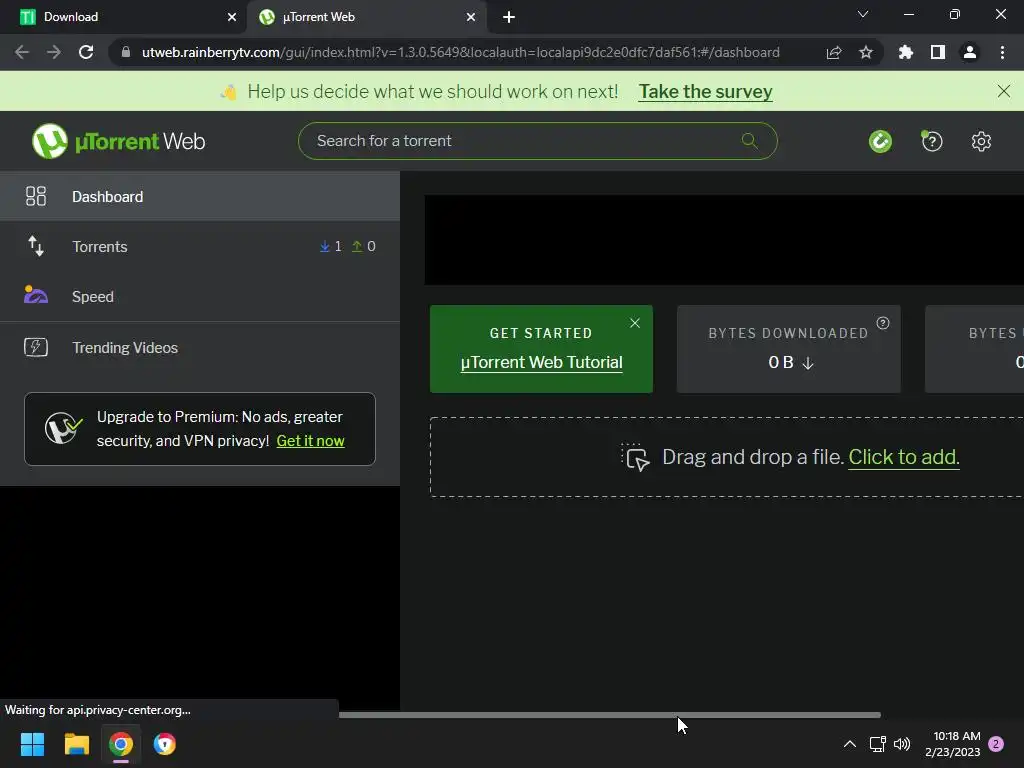
Task: Reload the page with the refresh icon
Action: point(86,52)
